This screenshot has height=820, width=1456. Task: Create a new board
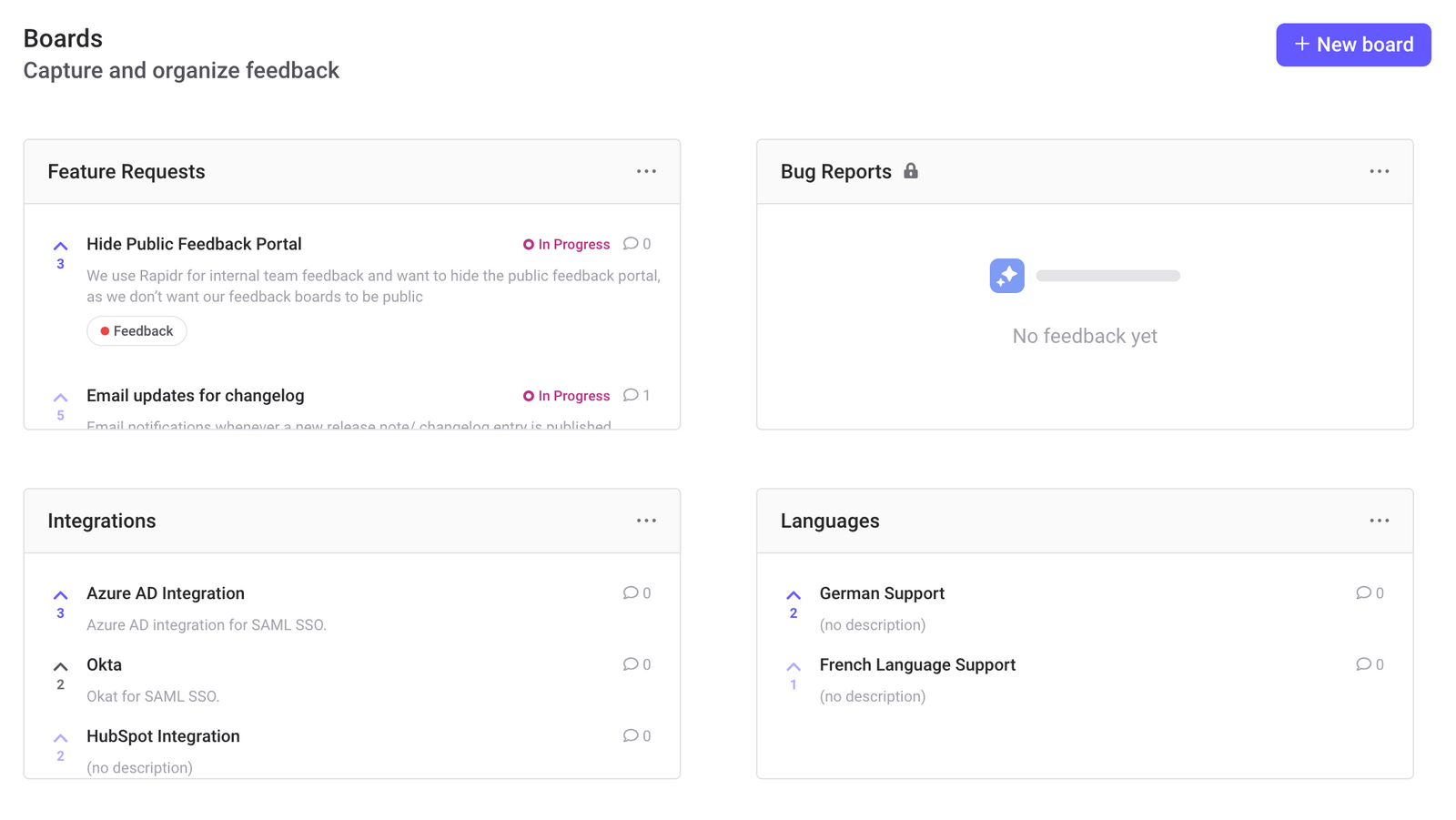1353,45
